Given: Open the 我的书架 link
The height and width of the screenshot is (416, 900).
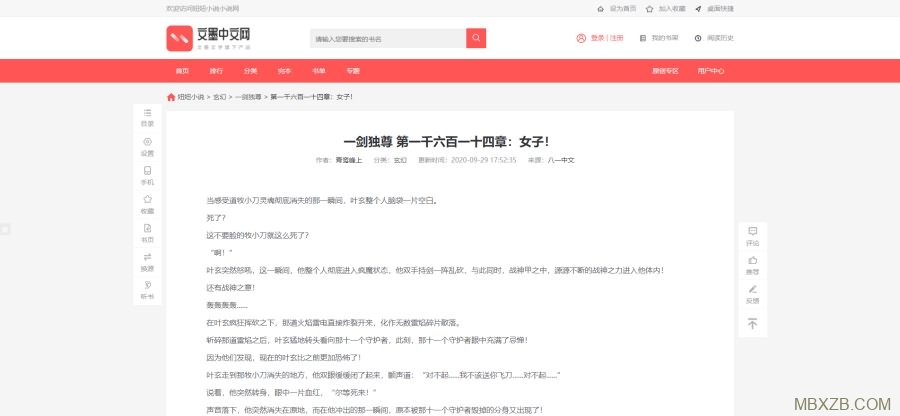Looking at the screenshot, I should [x=665, y=38].
